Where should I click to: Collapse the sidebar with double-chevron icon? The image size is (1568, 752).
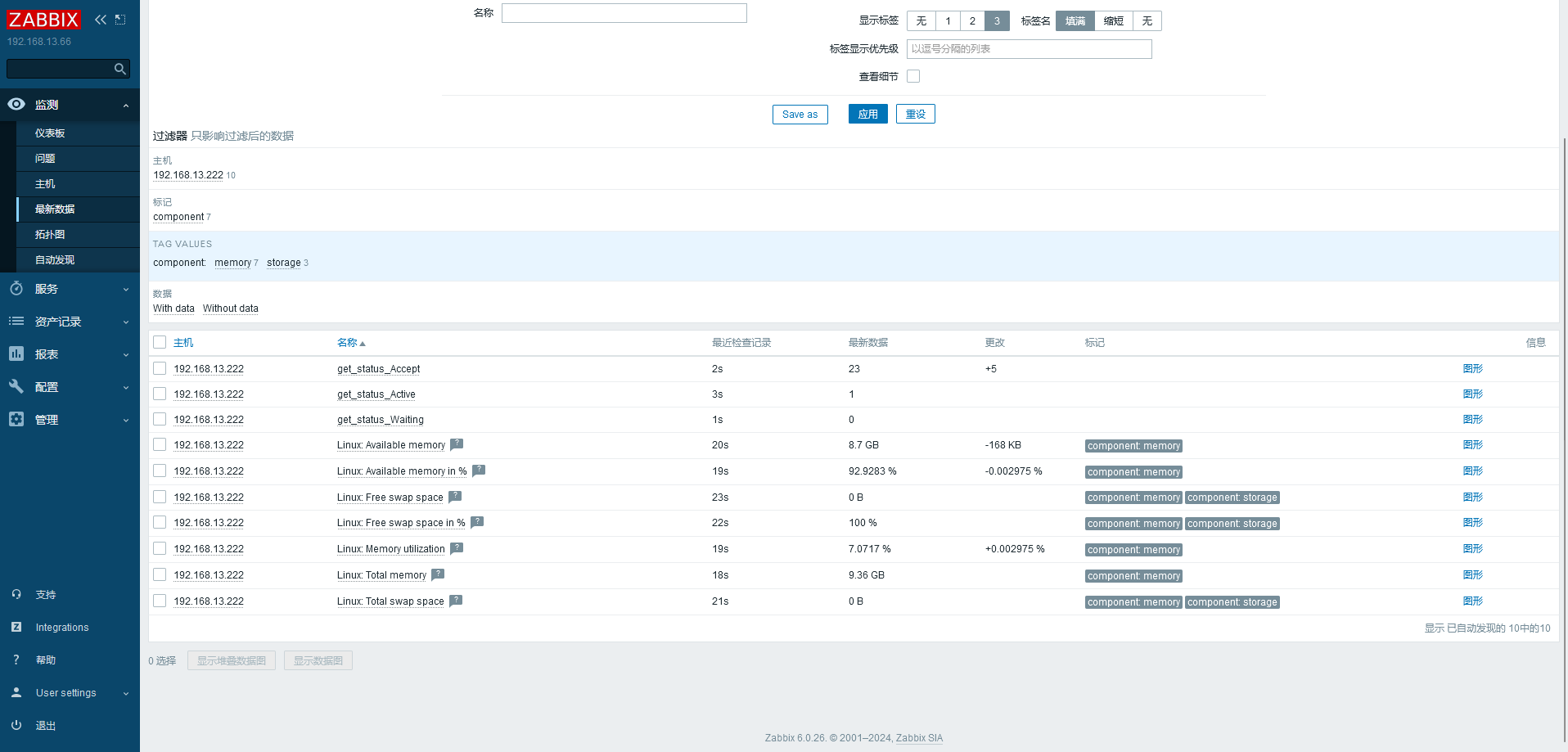pyautogui.click(x=101, y=20)
